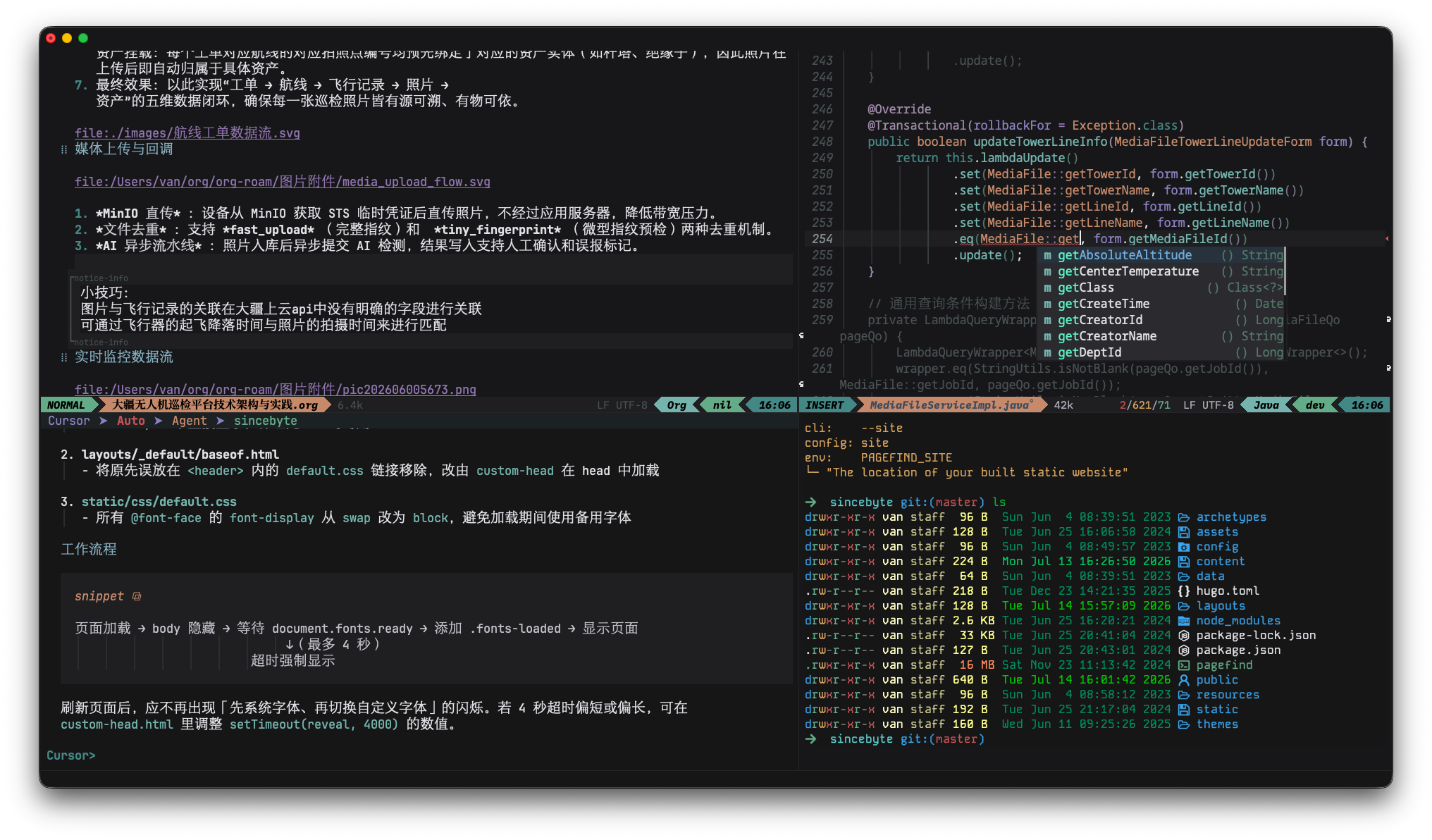Click the nil segment in Org modeline

(x=722, y=405)
